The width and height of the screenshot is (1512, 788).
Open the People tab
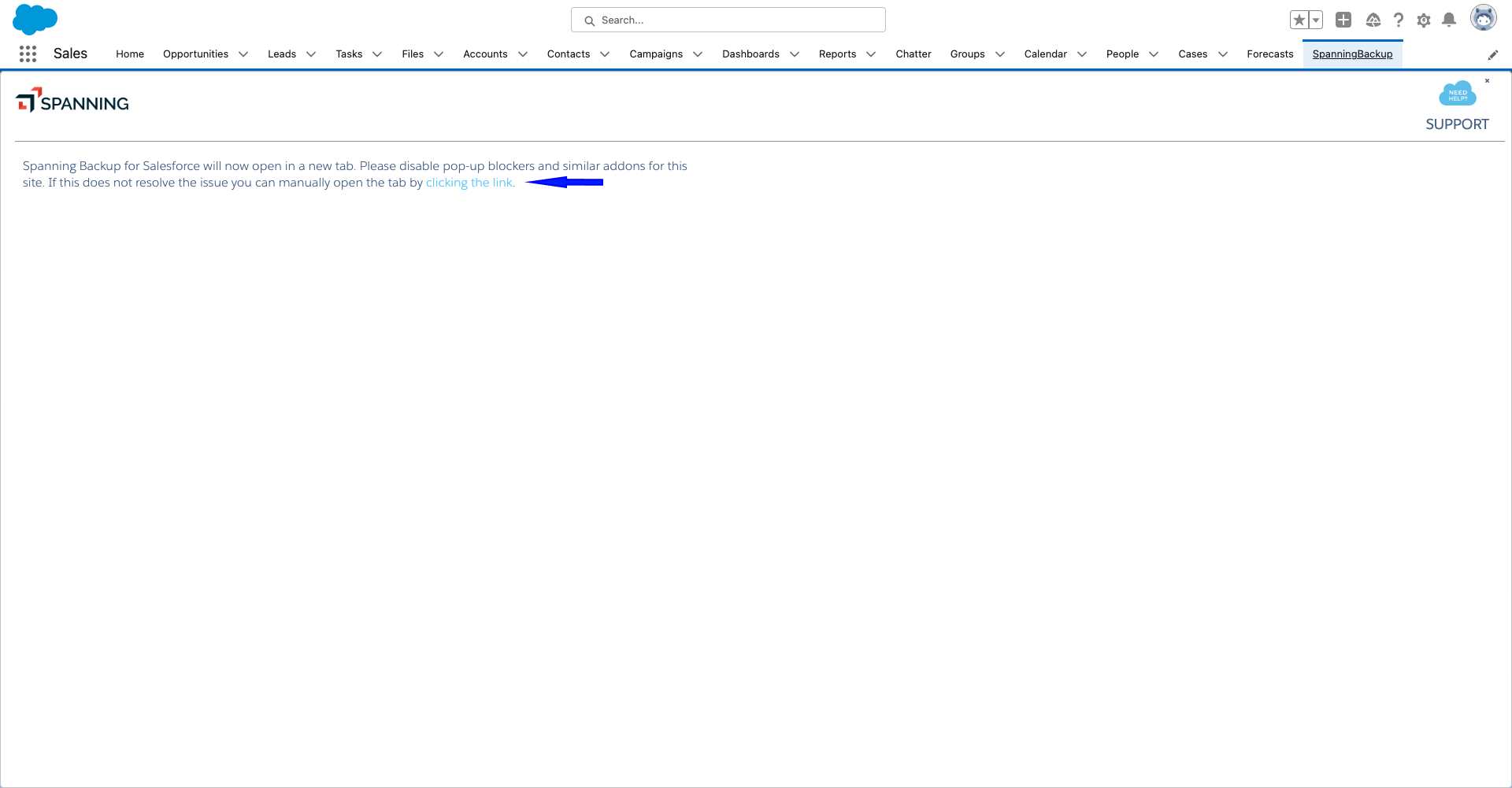[x=1122, y=54]
